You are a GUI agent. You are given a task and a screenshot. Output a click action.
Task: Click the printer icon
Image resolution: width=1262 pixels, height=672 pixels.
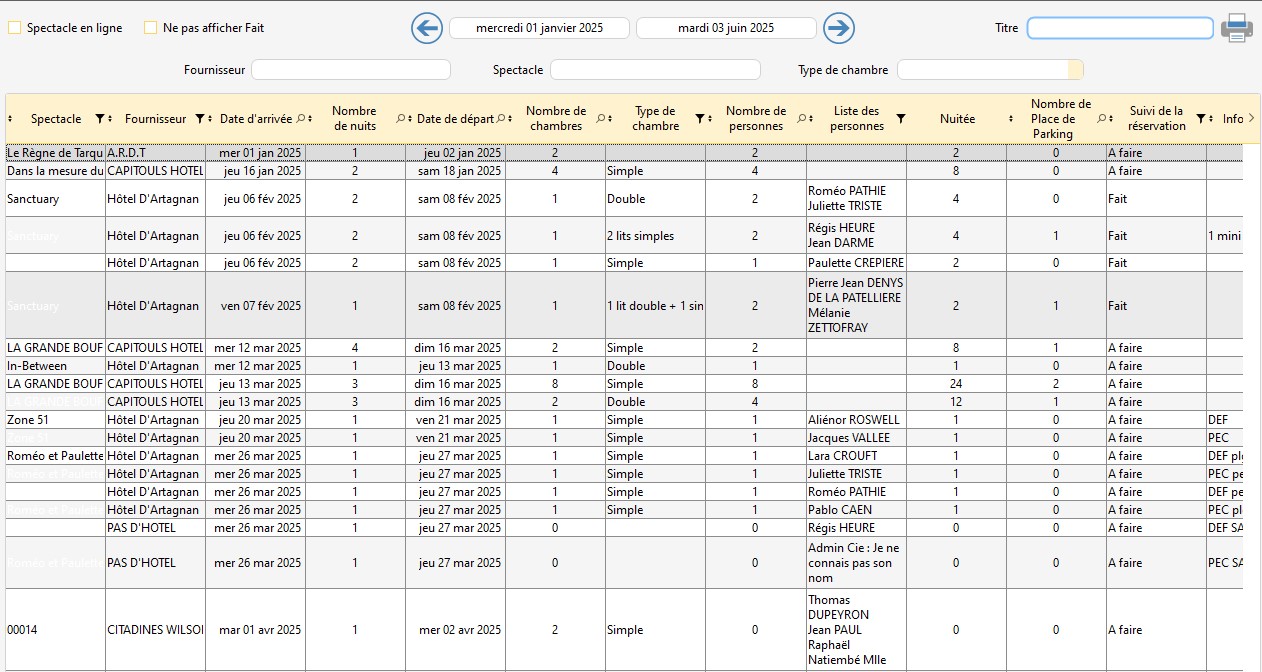1236,28
